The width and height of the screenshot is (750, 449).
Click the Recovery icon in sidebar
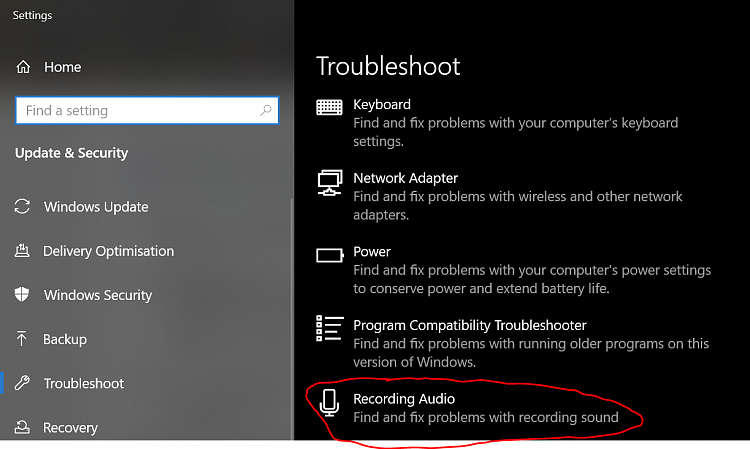[22, 427]
